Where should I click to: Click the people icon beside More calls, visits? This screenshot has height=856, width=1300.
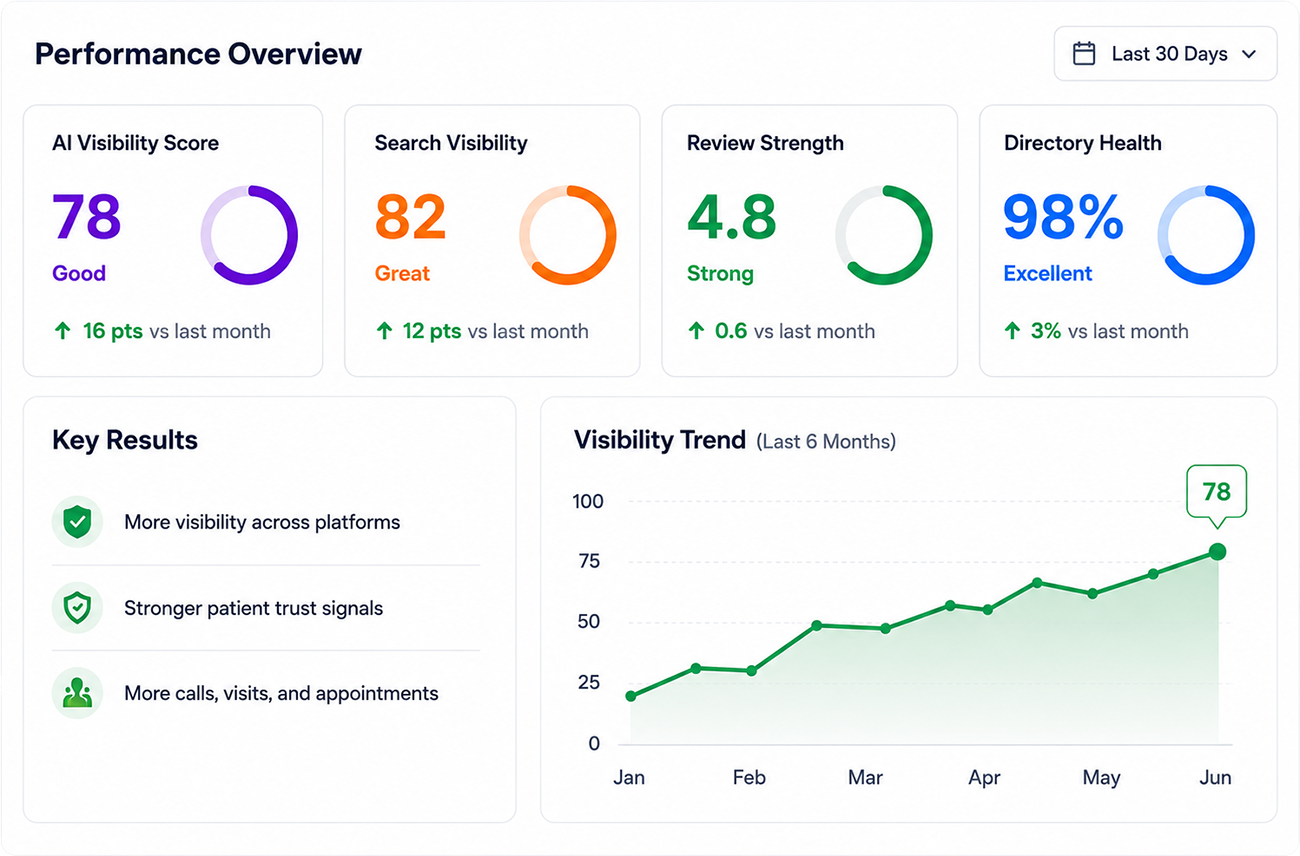click(77, 693)
